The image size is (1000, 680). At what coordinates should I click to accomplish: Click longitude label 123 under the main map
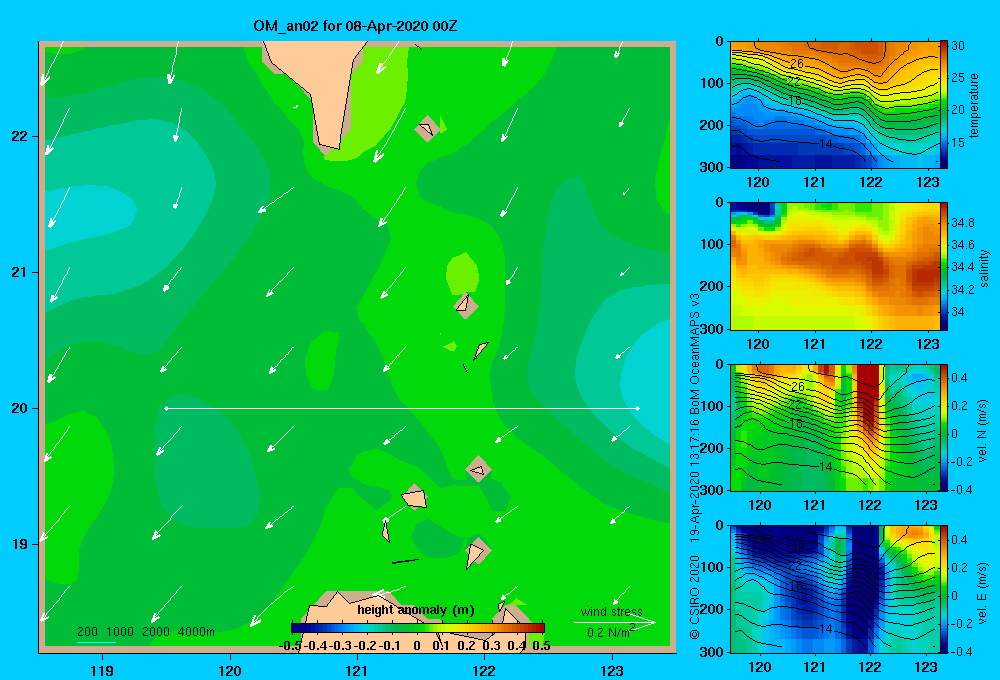point(612,670)
